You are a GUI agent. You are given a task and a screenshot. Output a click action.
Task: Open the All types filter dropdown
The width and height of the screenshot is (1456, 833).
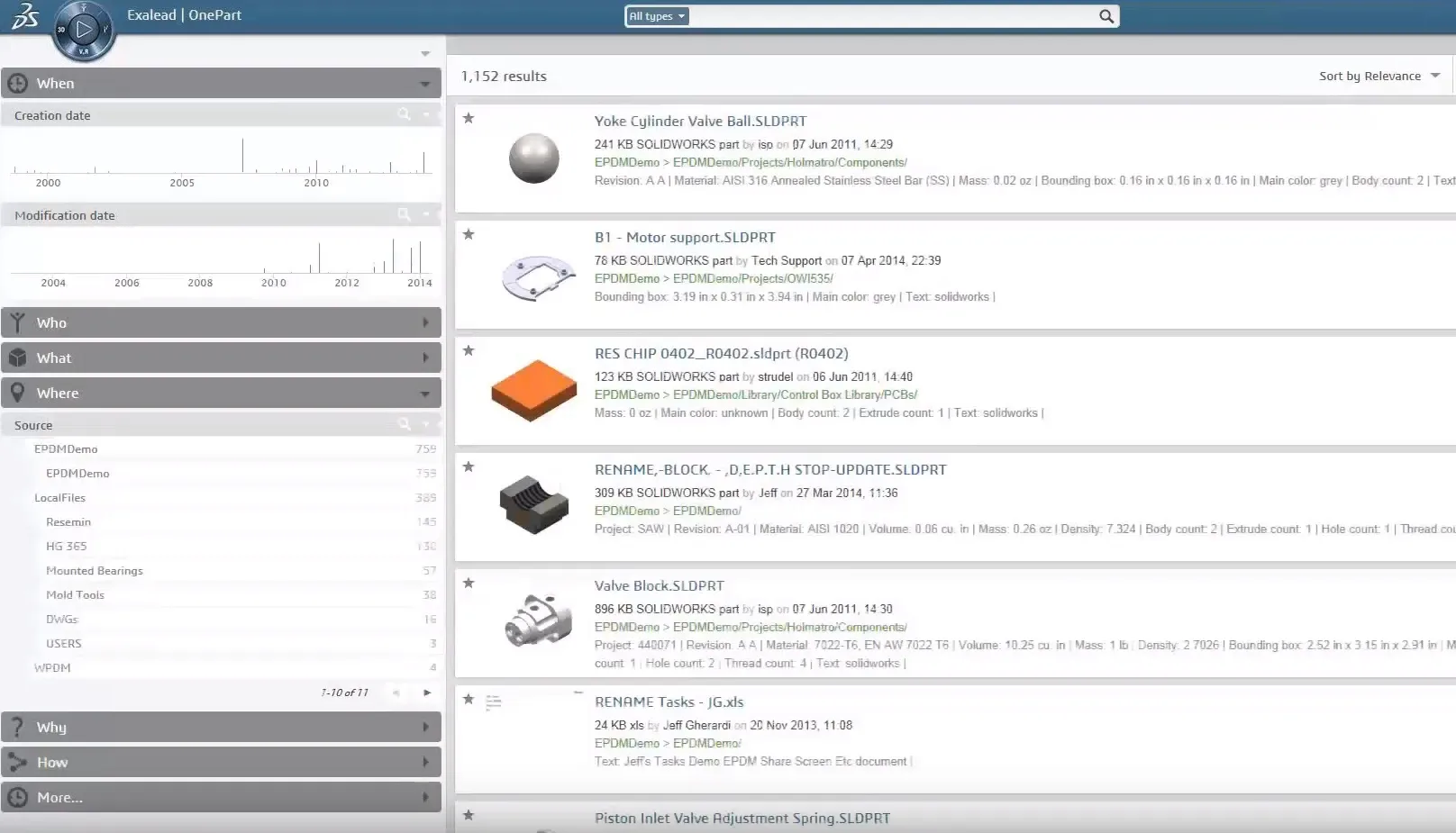656,15
